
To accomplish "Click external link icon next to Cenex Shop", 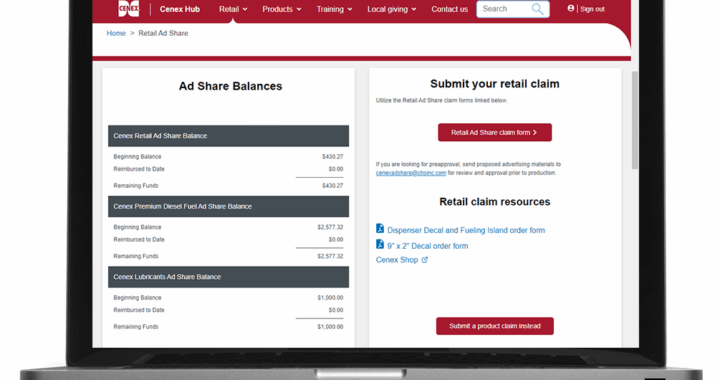I will point(425,260).
